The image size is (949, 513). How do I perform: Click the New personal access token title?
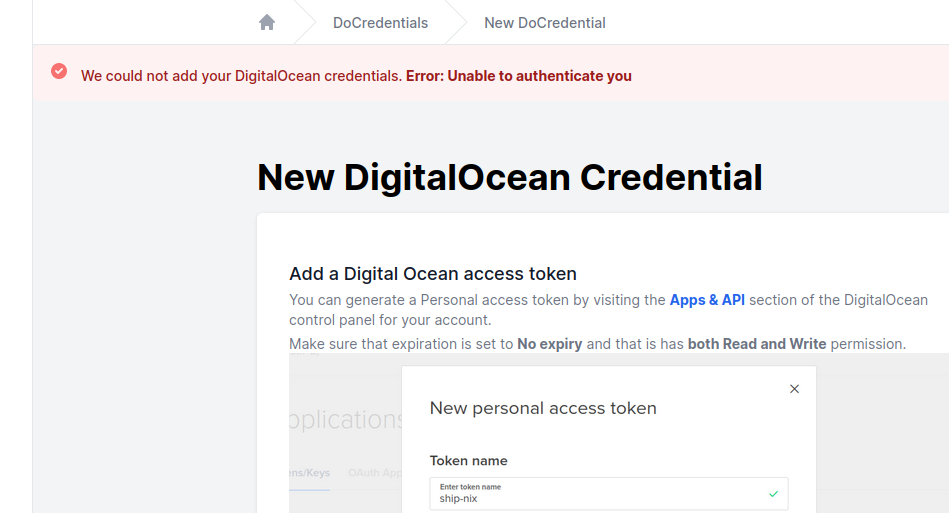point(543,408)
